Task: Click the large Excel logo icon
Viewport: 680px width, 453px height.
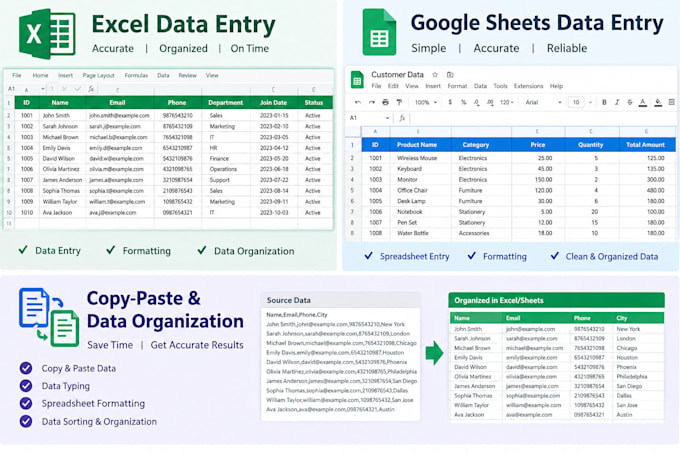Action: click(47, 34)
